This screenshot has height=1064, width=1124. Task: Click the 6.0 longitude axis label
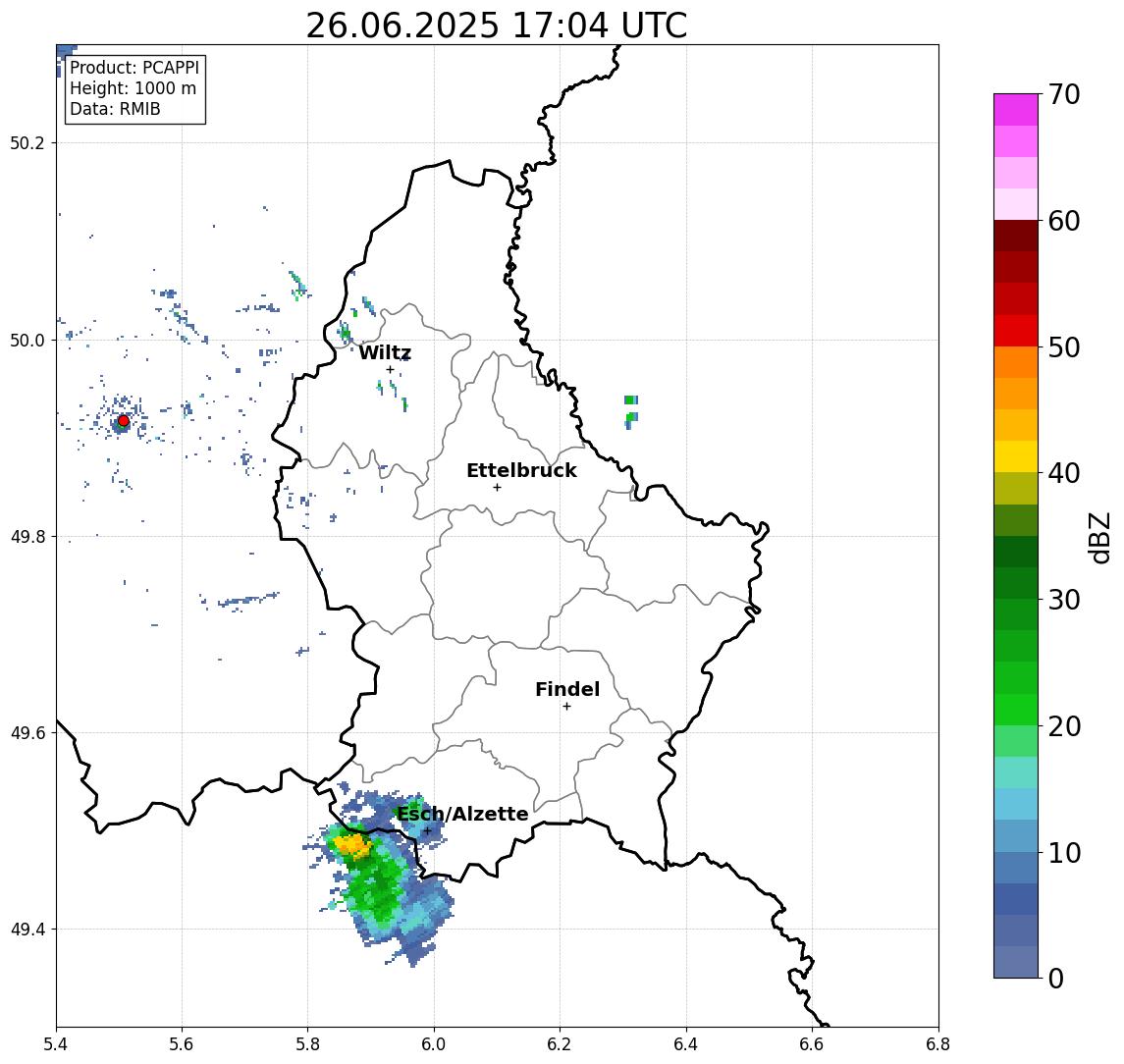434,1044
